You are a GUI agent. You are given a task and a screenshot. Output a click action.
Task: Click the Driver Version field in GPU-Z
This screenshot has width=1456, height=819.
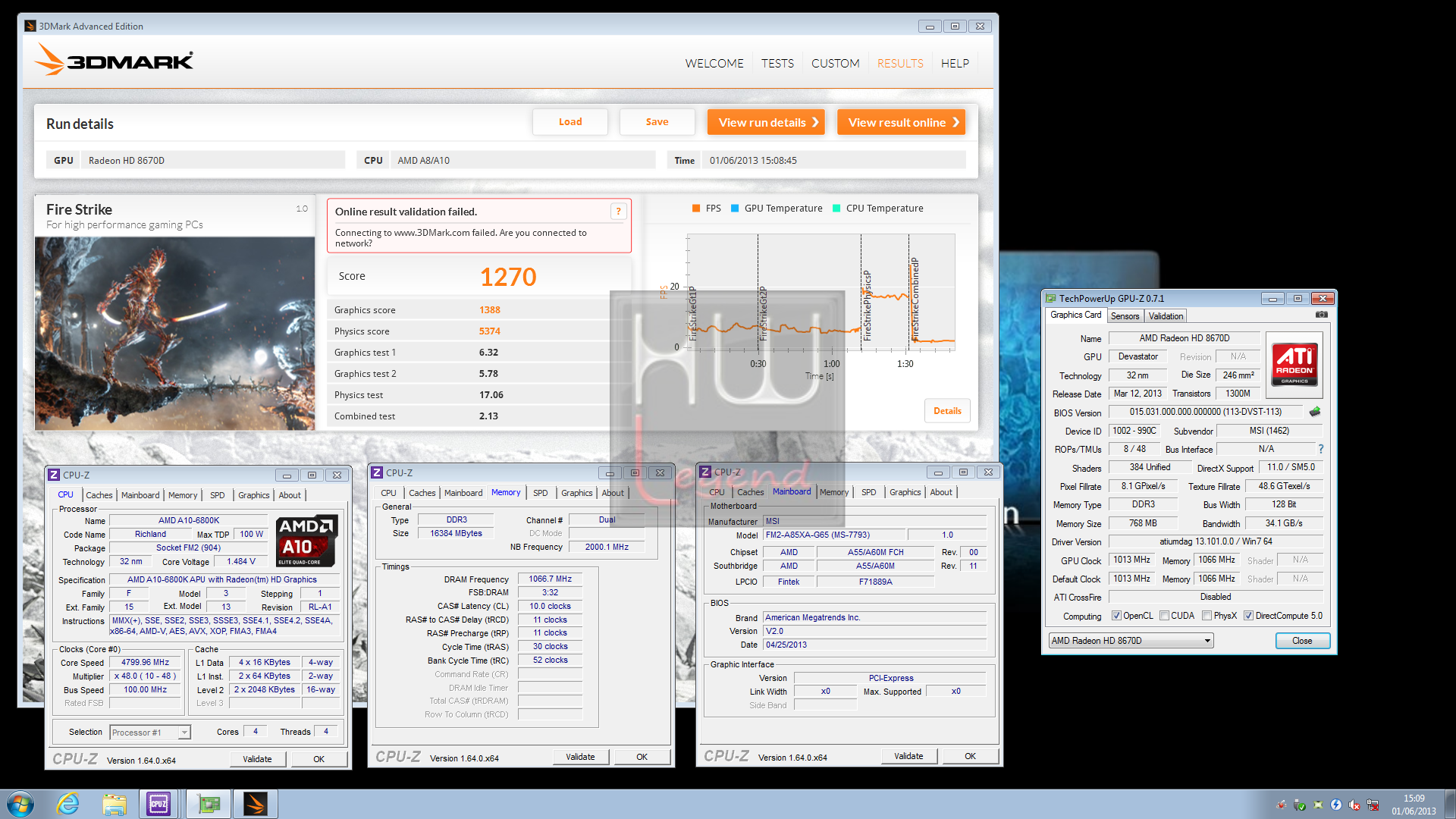click(x=1216, y=541)
